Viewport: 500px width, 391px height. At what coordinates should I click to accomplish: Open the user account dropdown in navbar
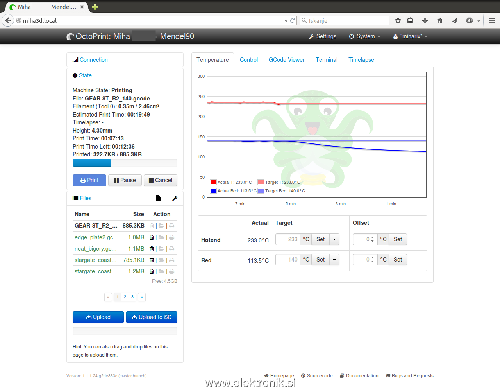tap(410, 36)
